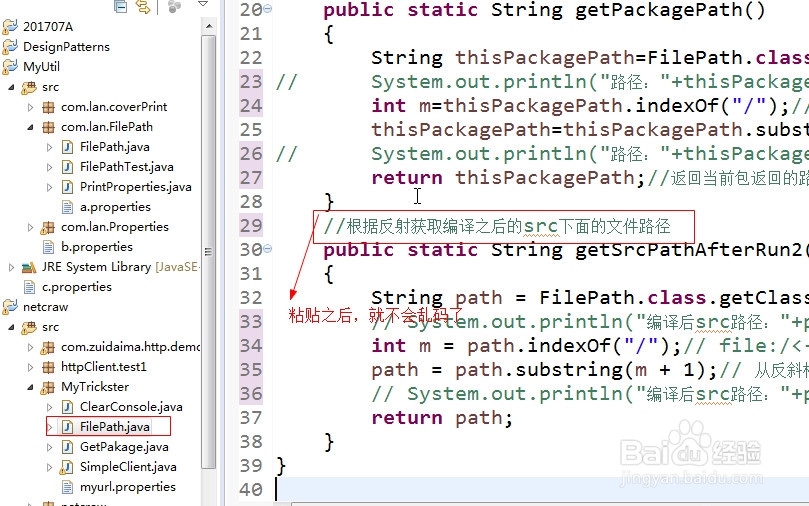Collapse the src folder under netcraw
This screenshot has height=506, width=809.
[11, 328]
